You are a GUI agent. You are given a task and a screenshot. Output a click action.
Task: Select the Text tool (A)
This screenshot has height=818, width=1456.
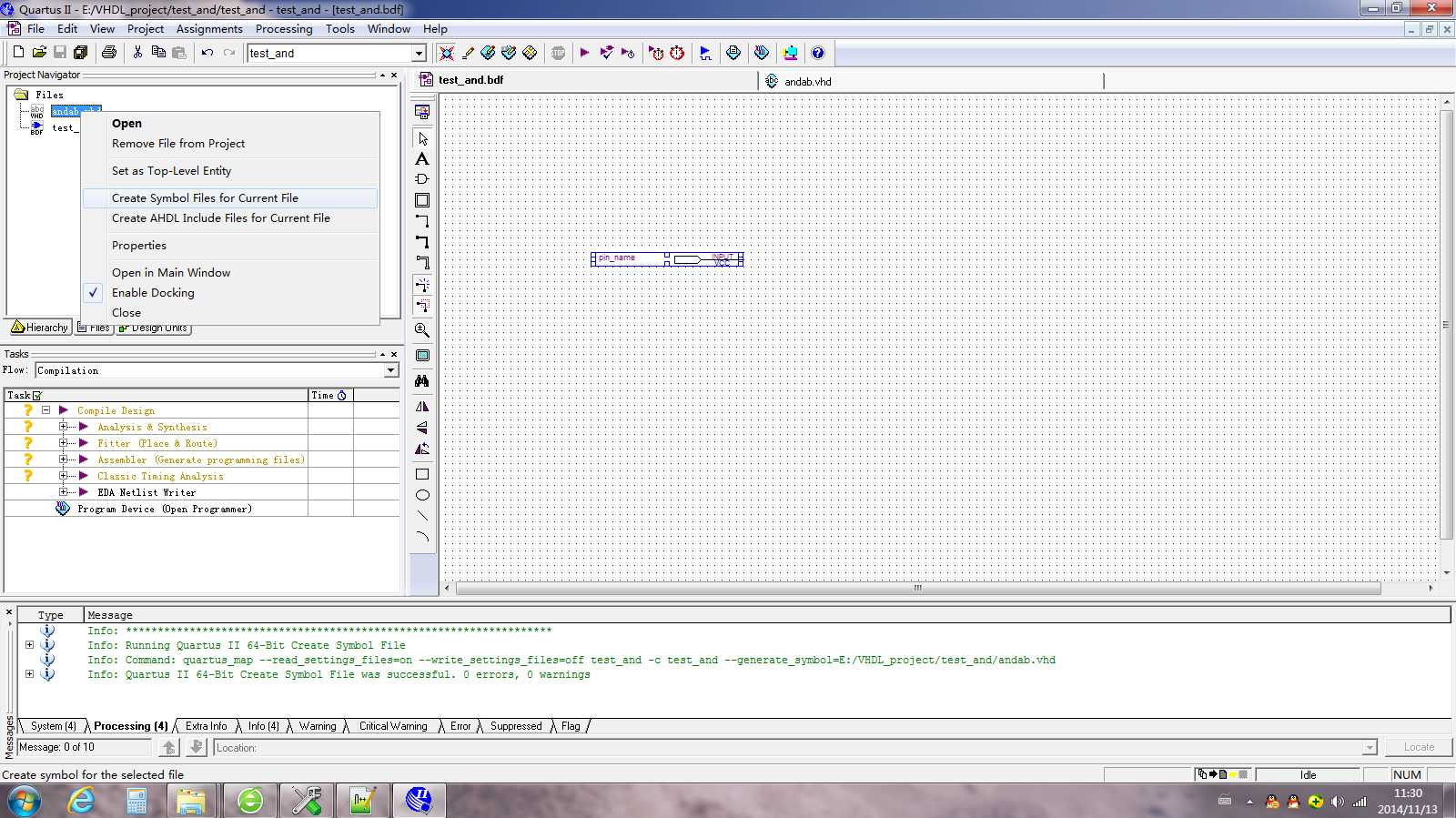(x=422, y=159)
